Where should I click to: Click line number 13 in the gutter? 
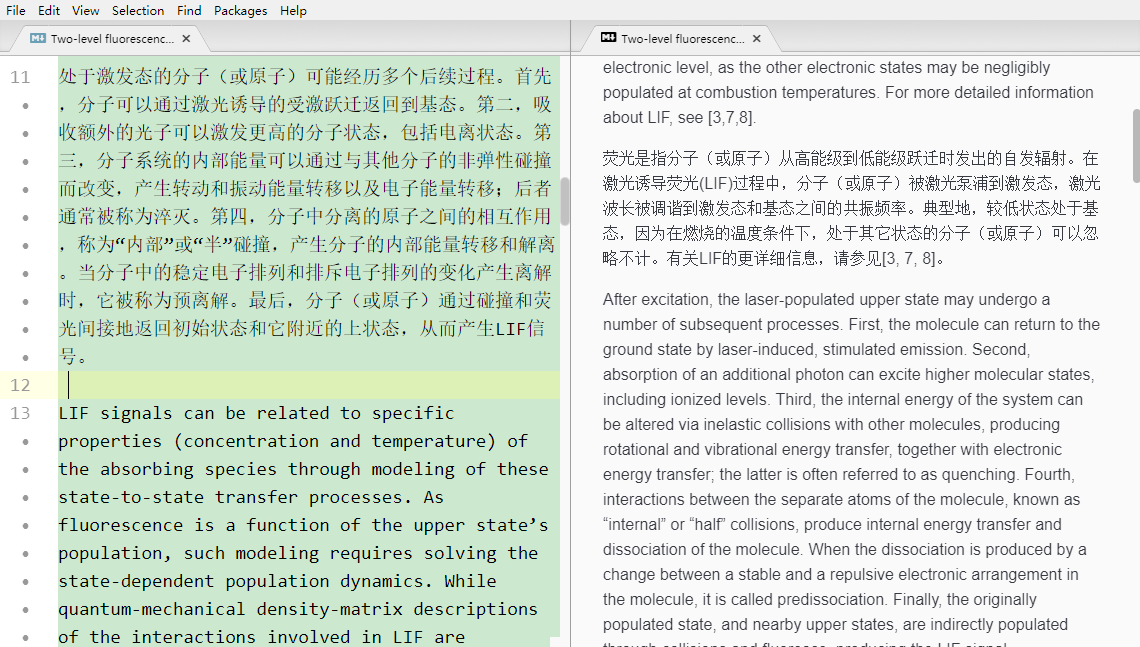[21, 412]
